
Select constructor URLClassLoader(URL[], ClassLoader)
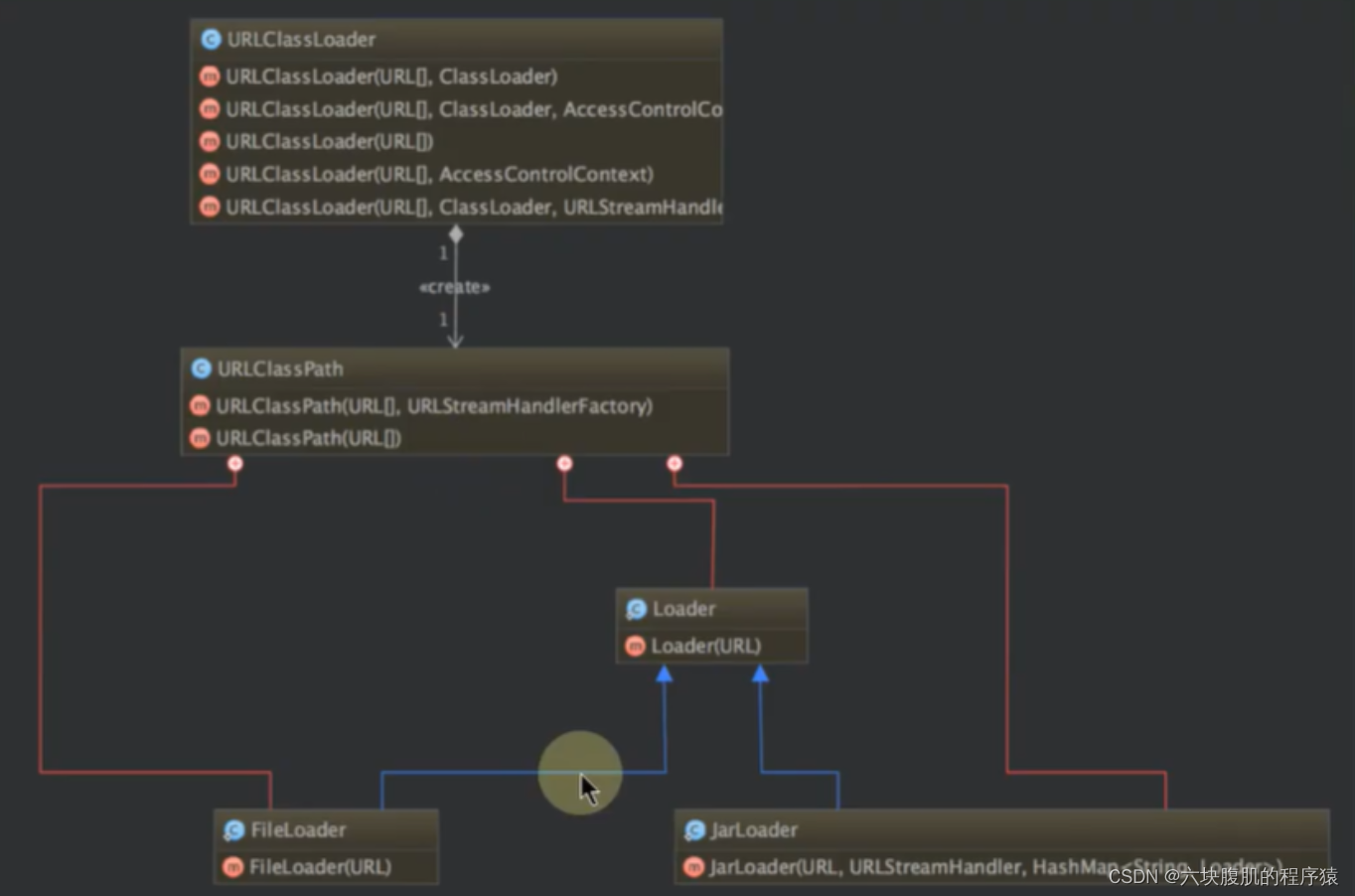coord(391,76)
